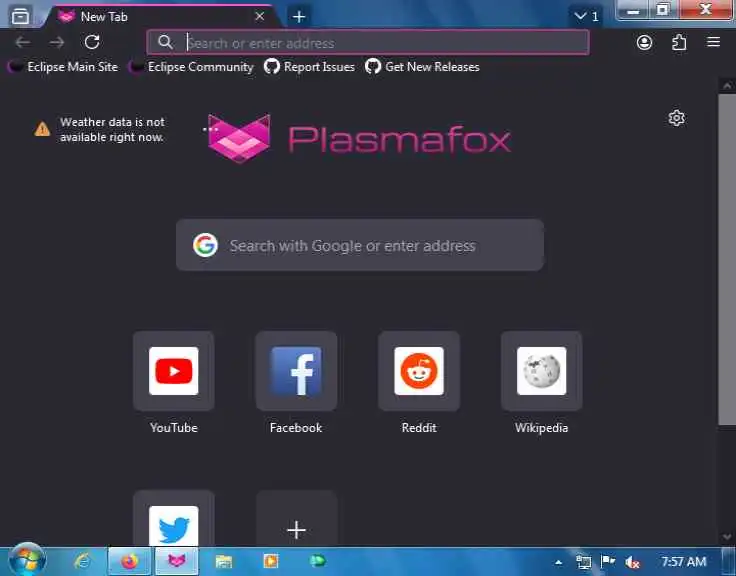The height and width of the screenshot is (576, 736).
Task: Click the 7:57 AM clock
Action: (x=683, y=561)
